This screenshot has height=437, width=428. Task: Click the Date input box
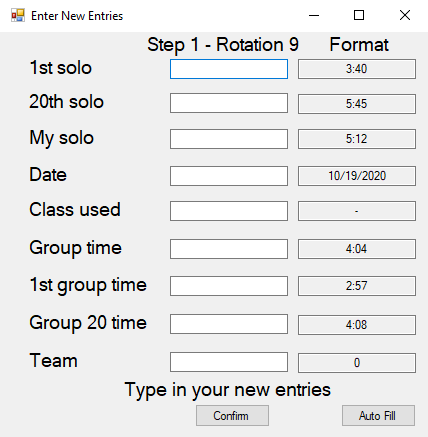[229, 176]
